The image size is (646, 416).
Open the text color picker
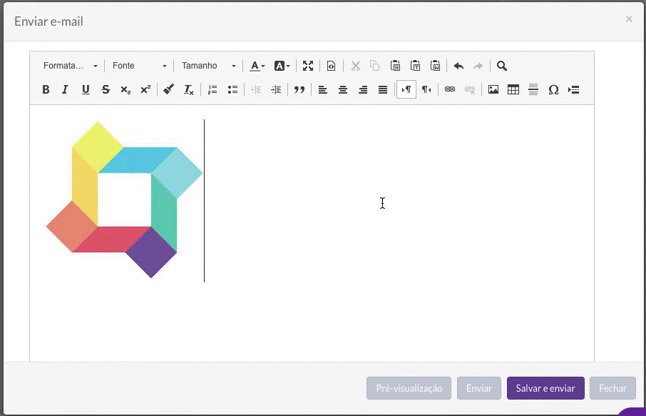coord(257,66)
